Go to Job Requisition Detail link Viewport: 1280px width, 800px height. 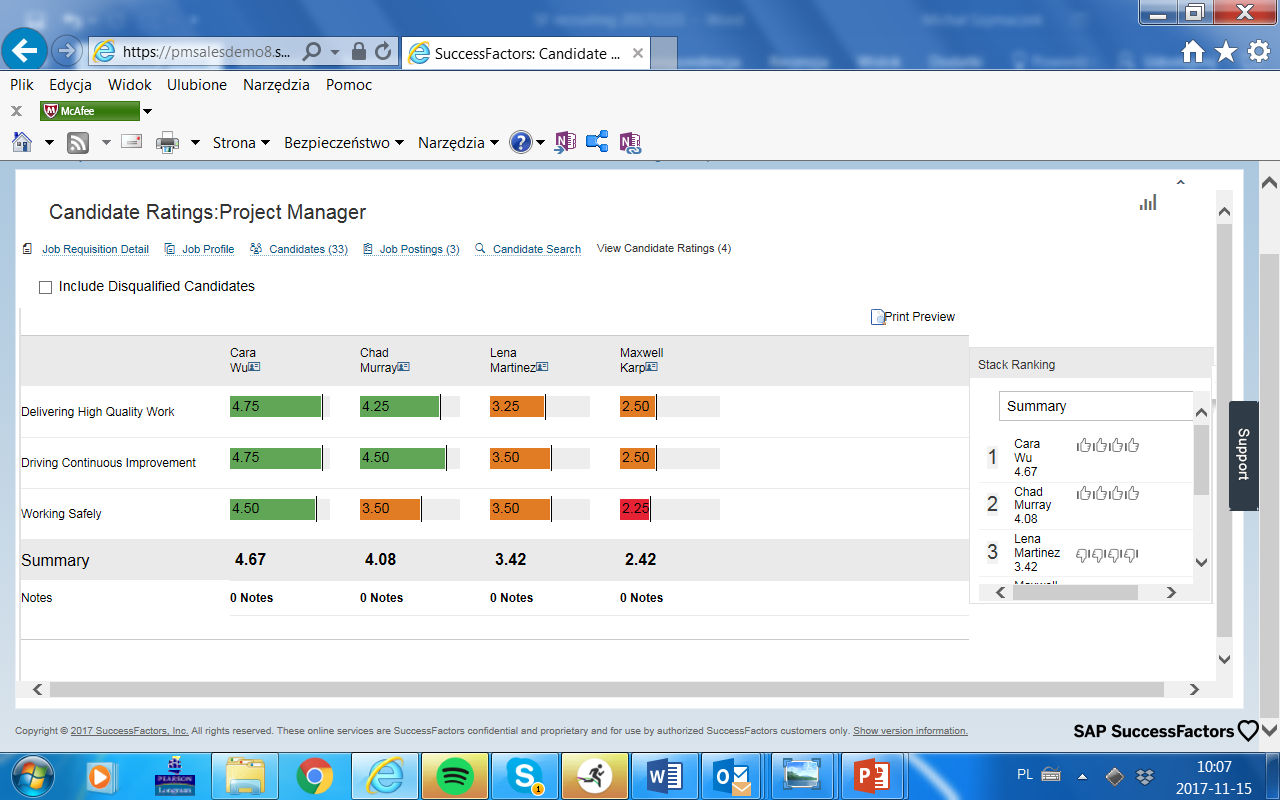(x=95, y=249)
